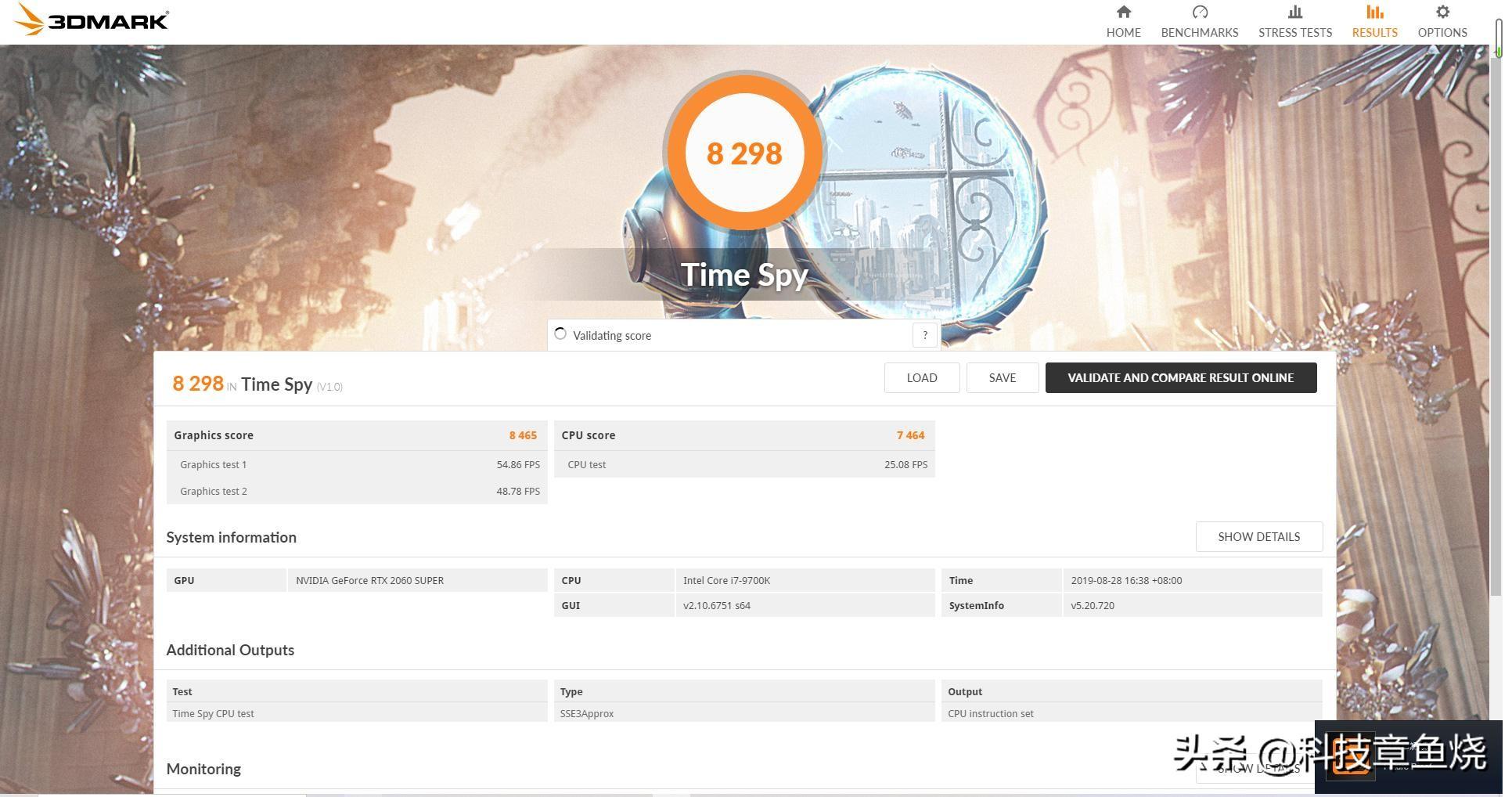Open the OPTIONS tab label
Viewport: 1512px width, 797px height.
(1442, 33)
